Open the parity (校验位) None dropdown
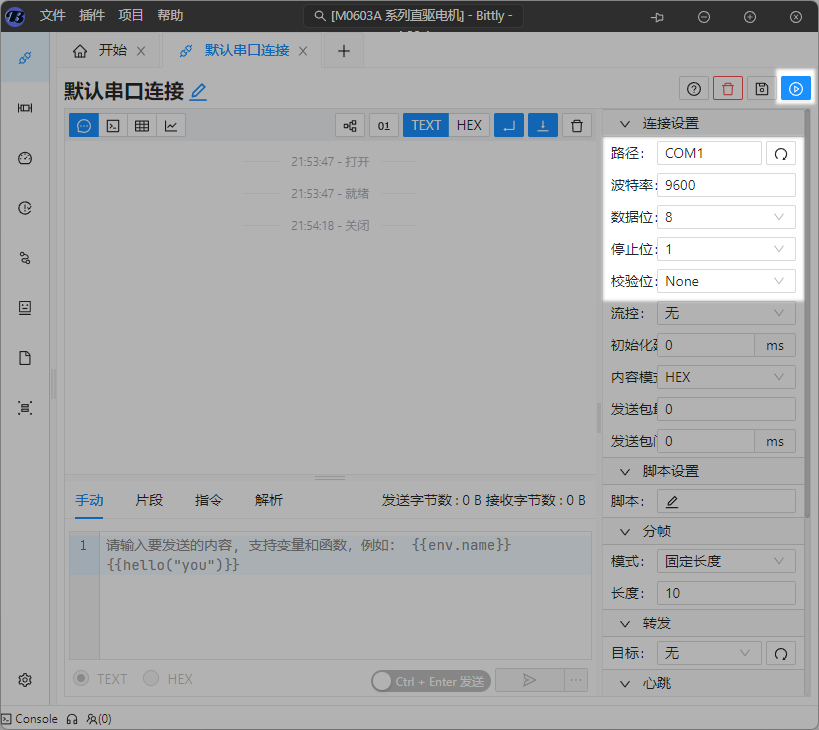Image resolution: width=819 pixels, height=730 pixels. tap(726, 281)
